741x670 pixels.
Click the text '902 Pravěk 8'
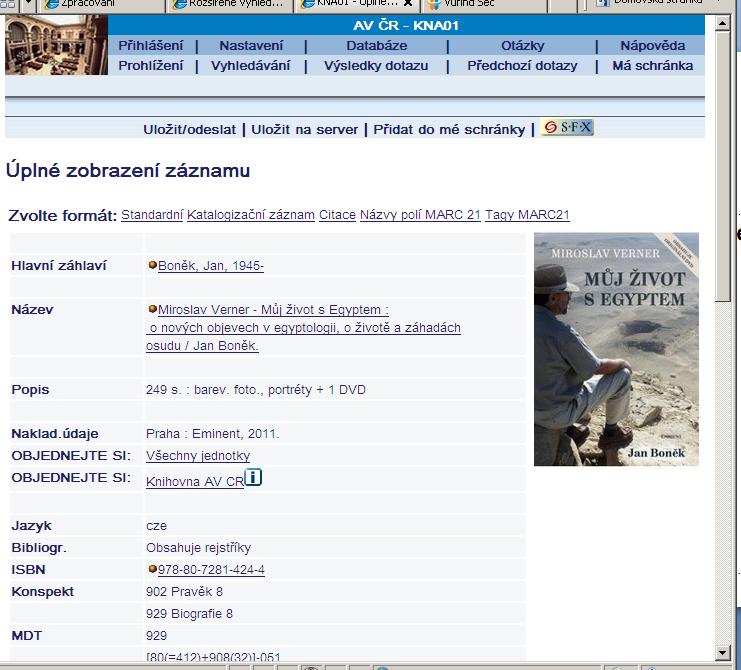click(x=184, y=592)
